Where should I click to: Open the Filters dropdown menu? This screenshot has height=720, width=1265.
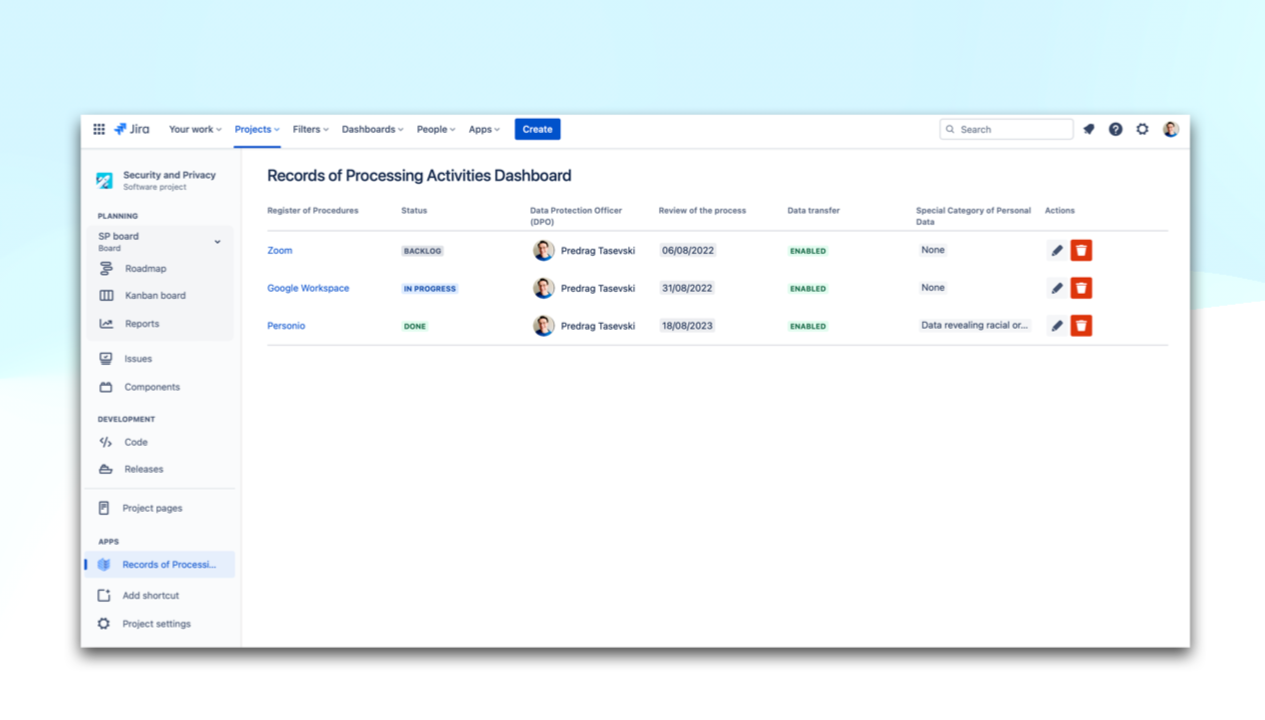click(310, 129)
